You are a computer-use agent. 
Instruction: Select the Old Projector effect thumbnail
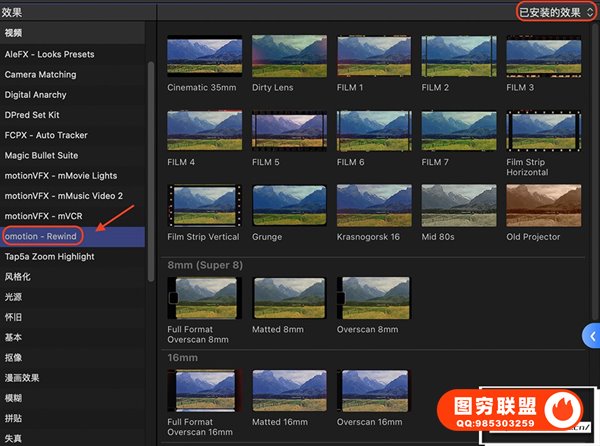coord(544,205)
